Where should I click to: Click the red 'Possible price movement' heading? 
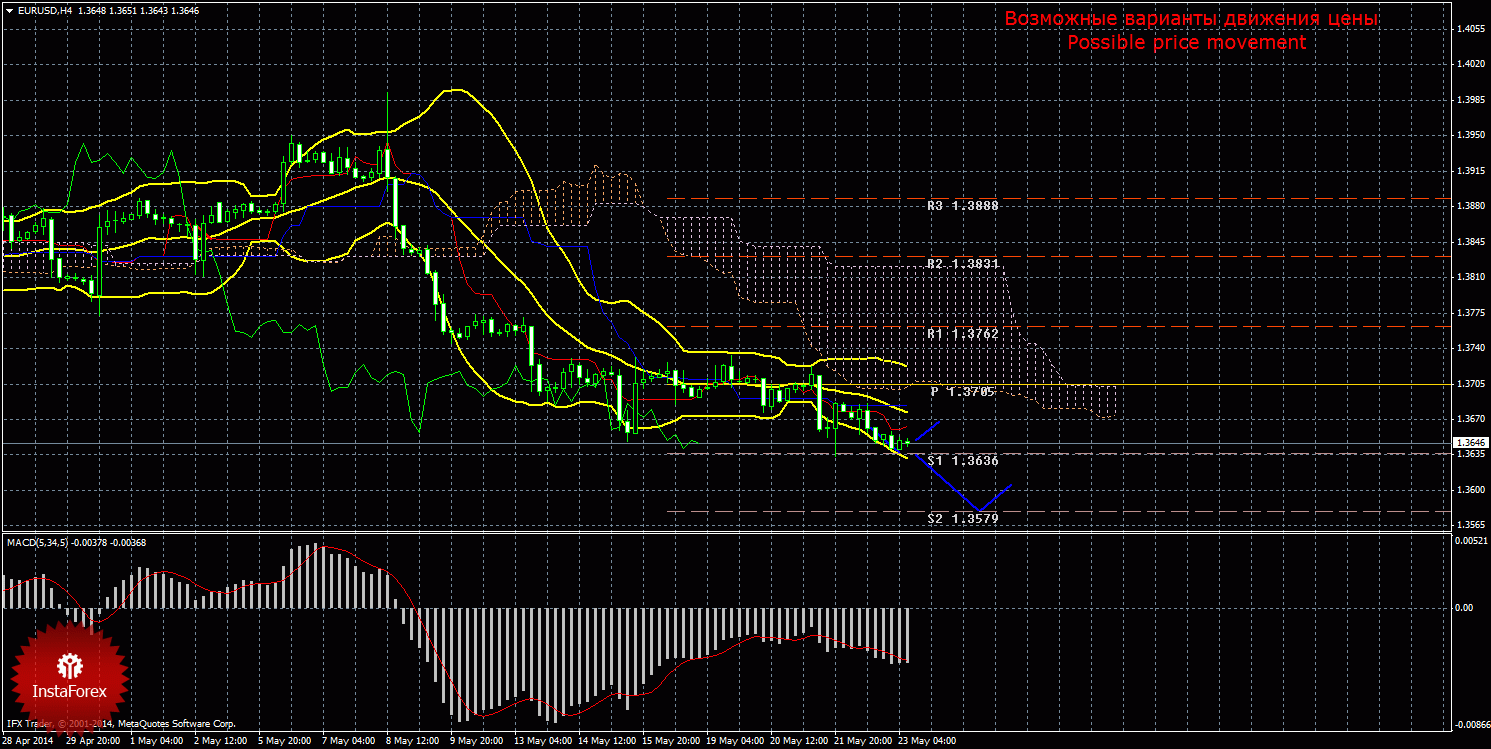1185,43
